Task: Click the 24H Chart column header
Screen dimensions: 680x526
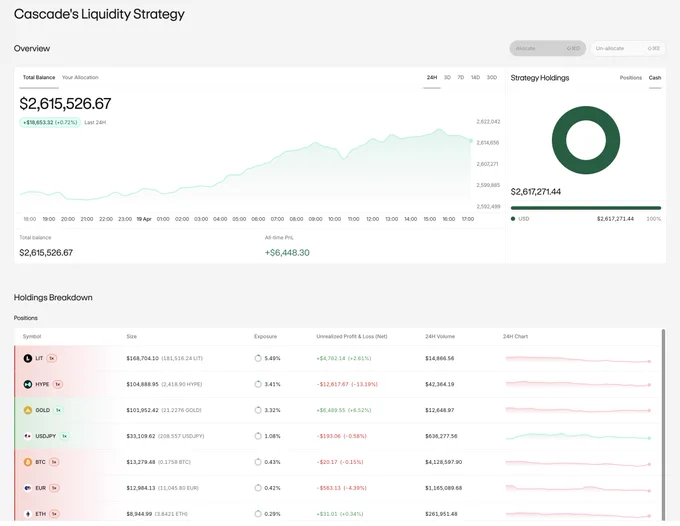Action: [515, 337]
